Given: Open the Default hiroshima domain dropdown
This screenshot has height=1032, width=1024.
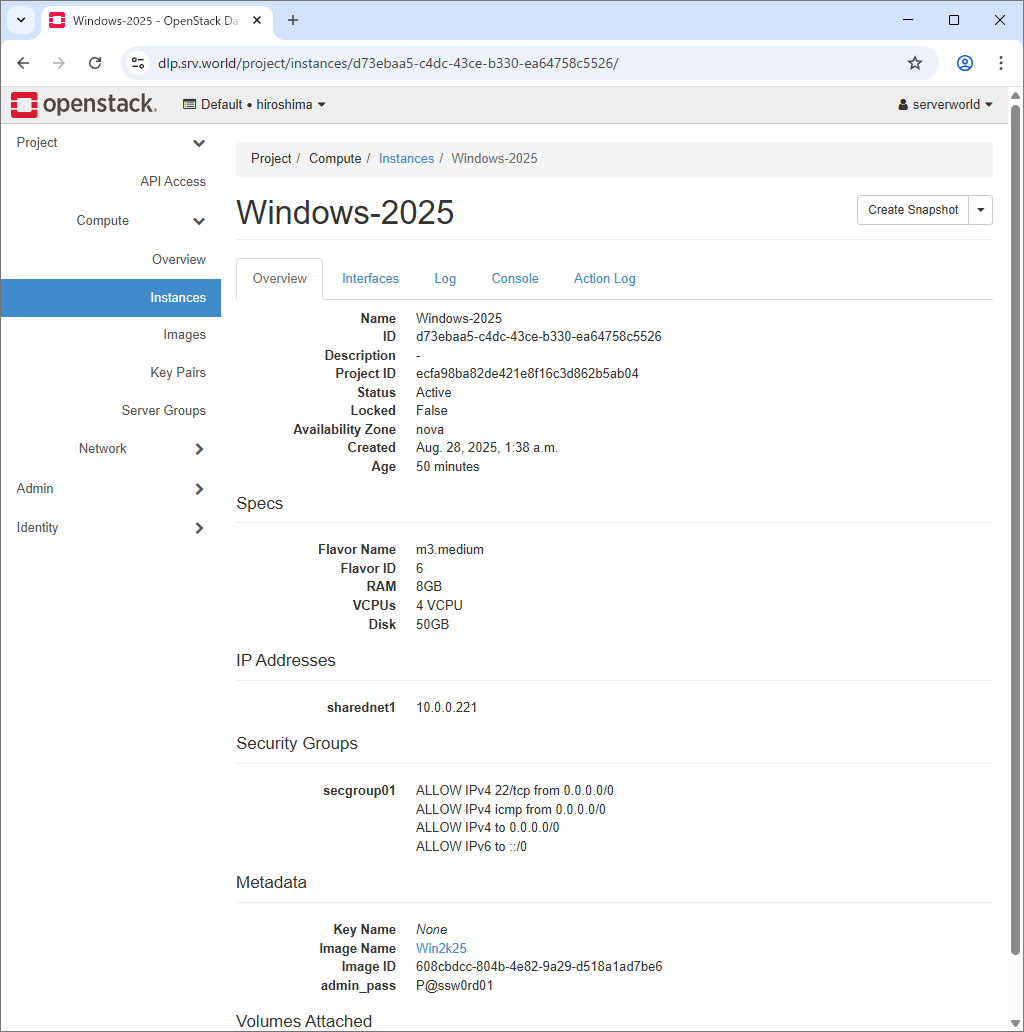Looking at the screenshot, I should coord(253,104).
